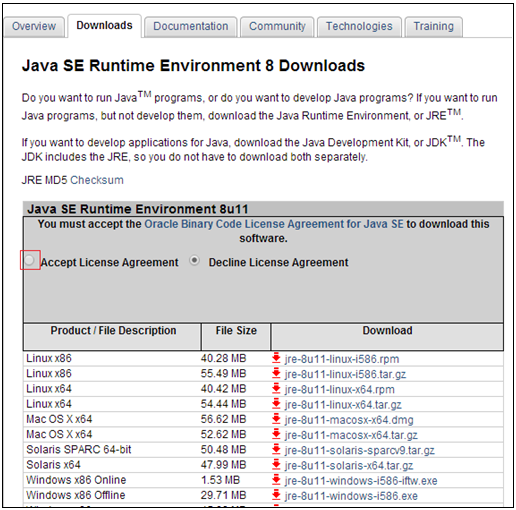Click download arrow icon for solaris-sparcv9 tar.gz

coord(276,450)
